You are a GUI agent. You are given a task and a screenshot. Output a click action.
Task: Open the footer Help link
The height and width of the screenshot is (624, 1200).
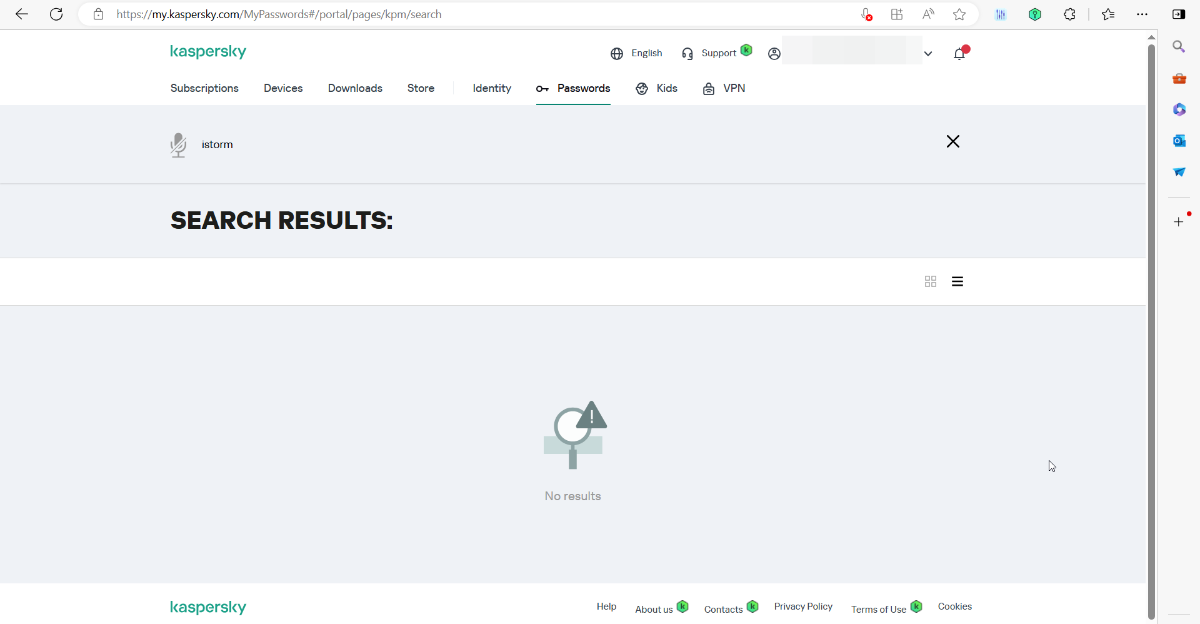pyautogui.click(x=606, y=607)
